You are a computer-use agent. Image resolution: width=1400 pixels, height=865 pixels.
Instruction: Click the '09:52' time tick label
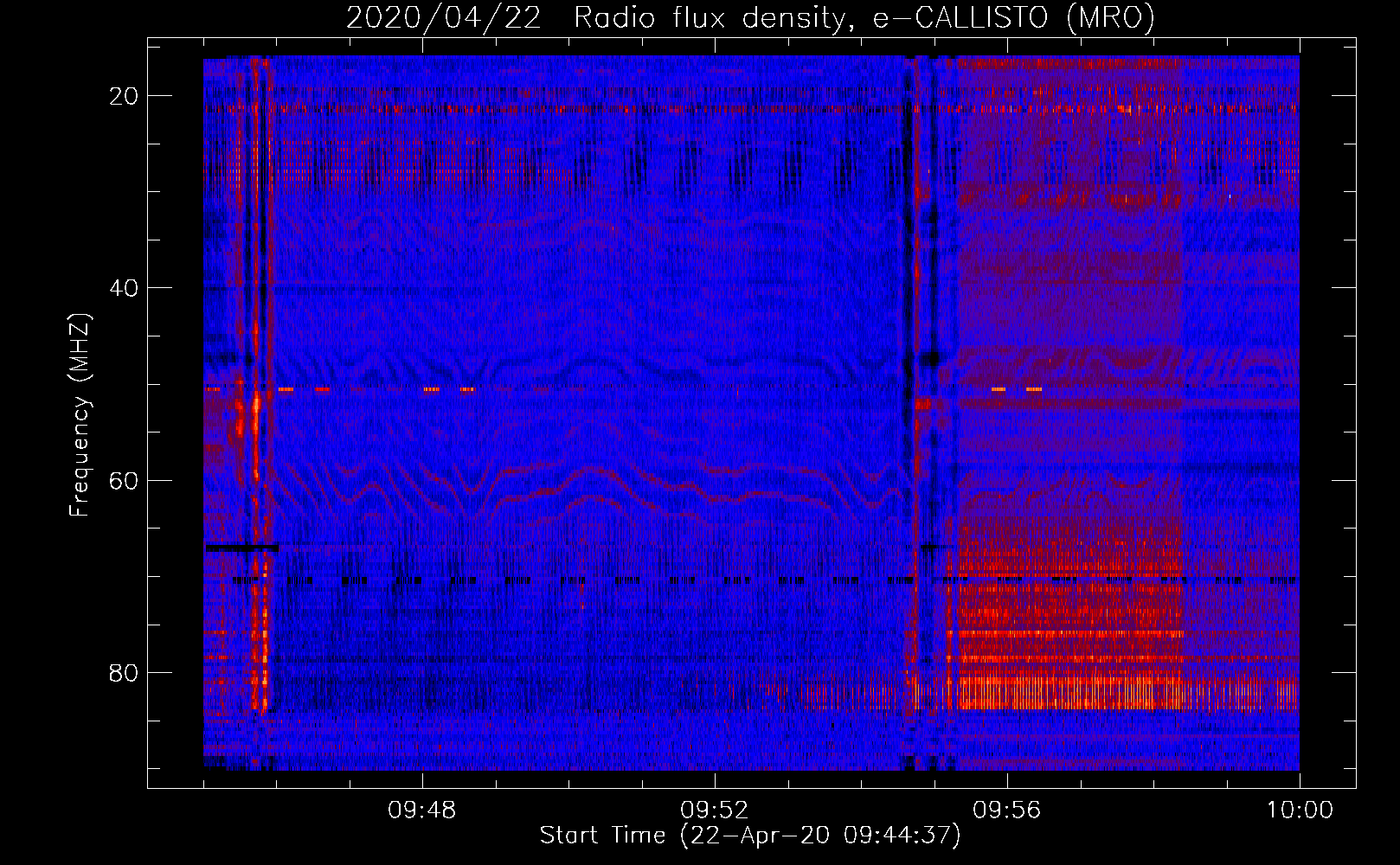pyautogui.click(x=714, y=811)
